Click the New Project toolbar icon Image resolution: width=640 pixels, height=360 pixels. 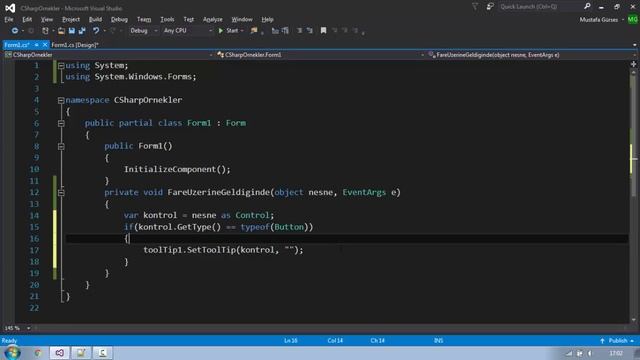45,31
